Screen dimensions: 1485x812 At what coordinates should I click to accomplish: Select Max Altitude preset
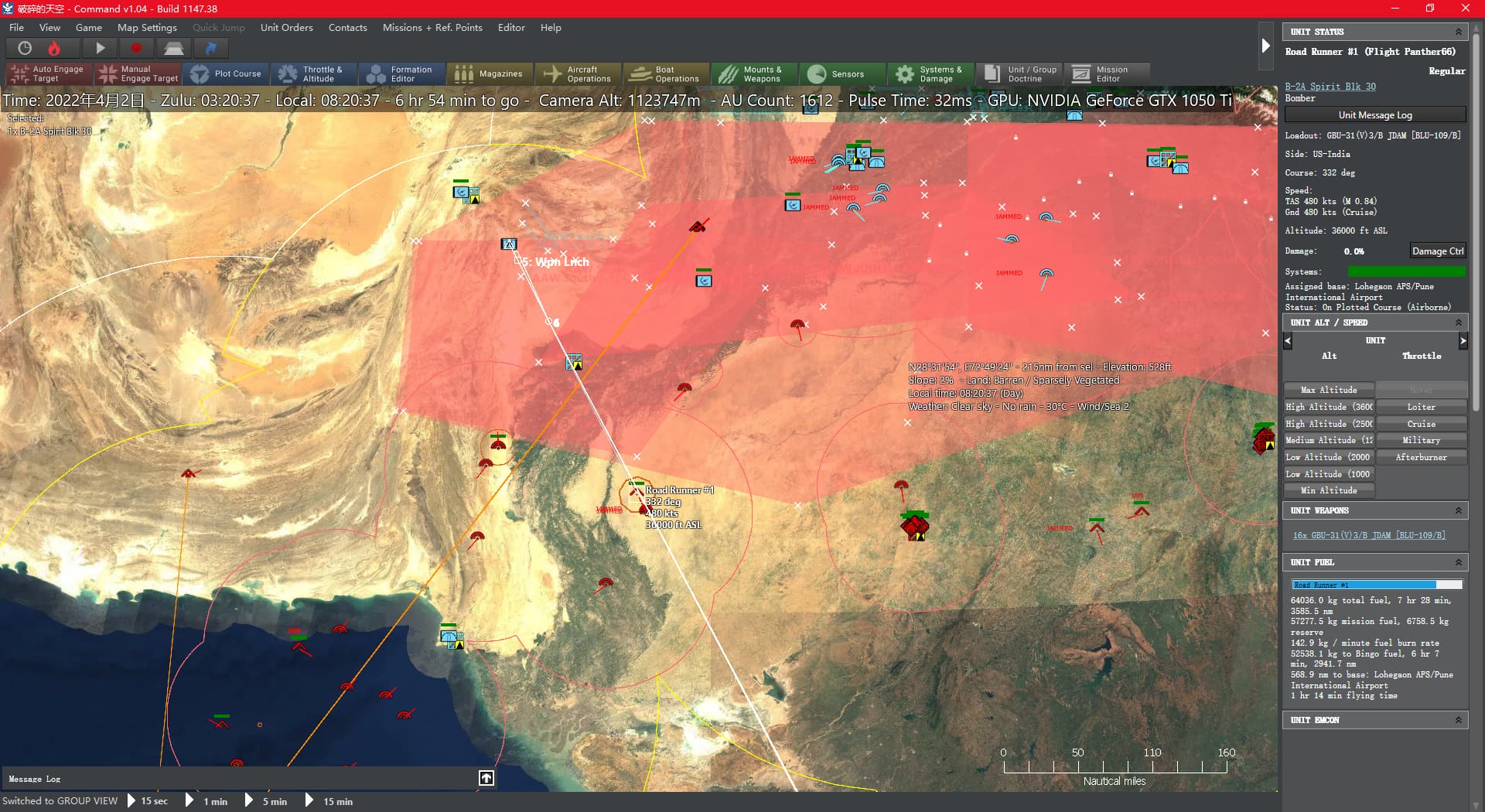coord(1329,390)
